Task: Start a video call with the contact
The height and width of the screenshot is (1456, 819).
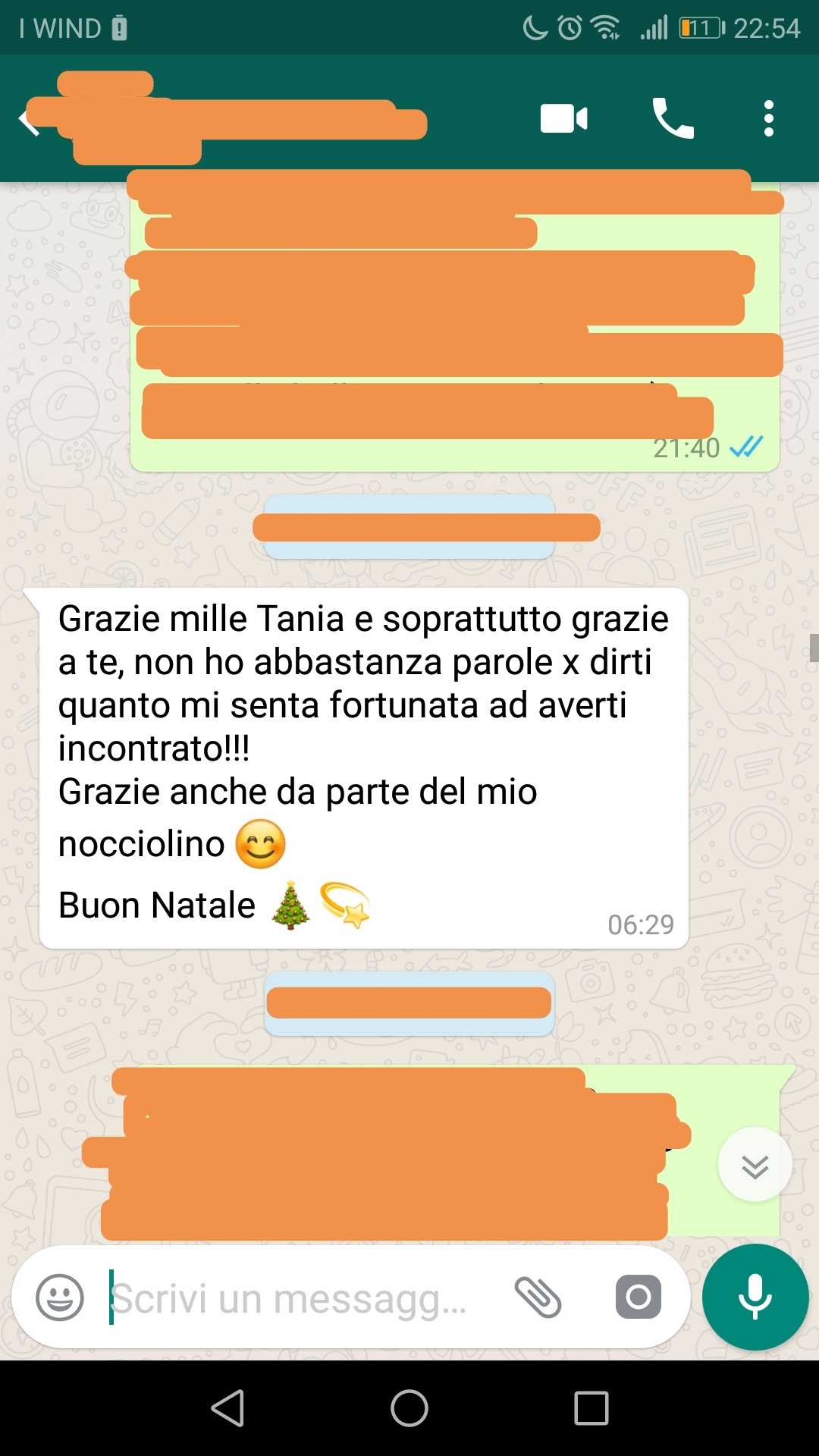Action: click(563, 119)
